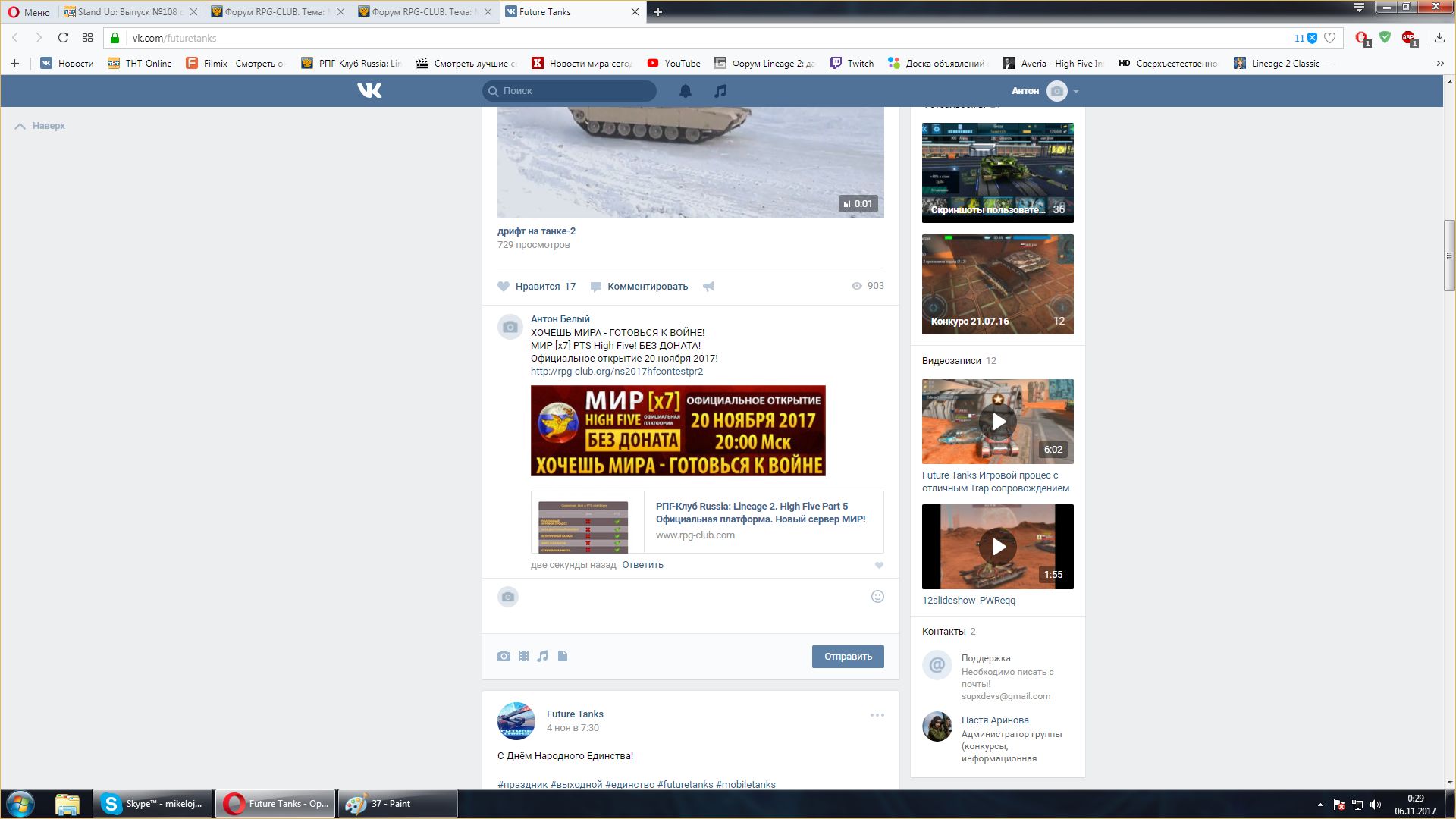1456x819 pixels.
Task: Open the Opera Меню button
Action: tap(29, 12)
